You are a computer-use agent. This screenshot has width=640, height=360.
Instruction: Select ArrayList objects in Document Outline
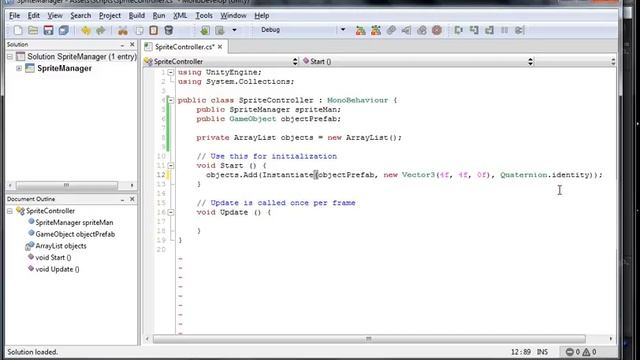[x=57, y=246]
